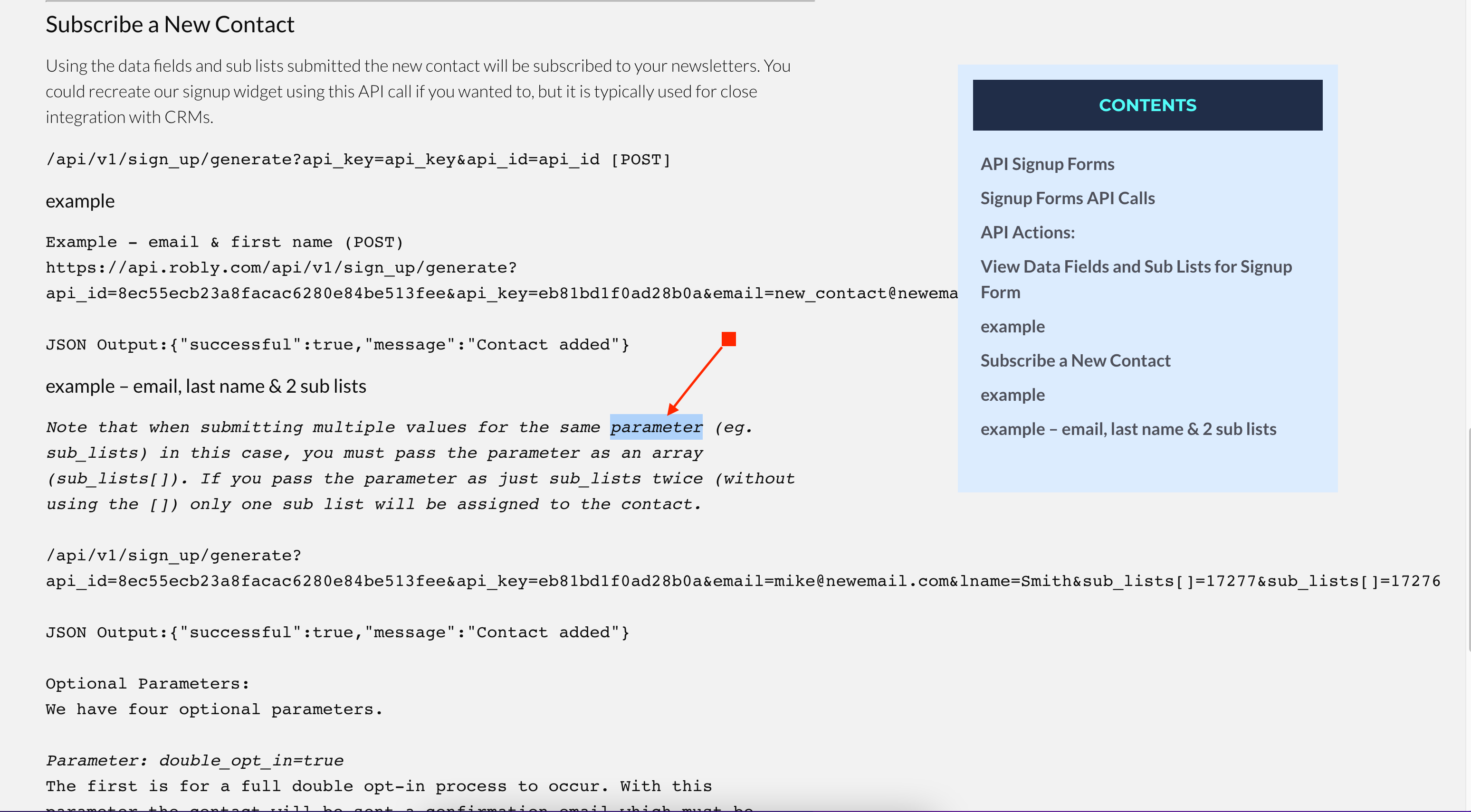Click the Example – email & first name (POST) line
1471x812 pixels.
[x=224, y=242]
